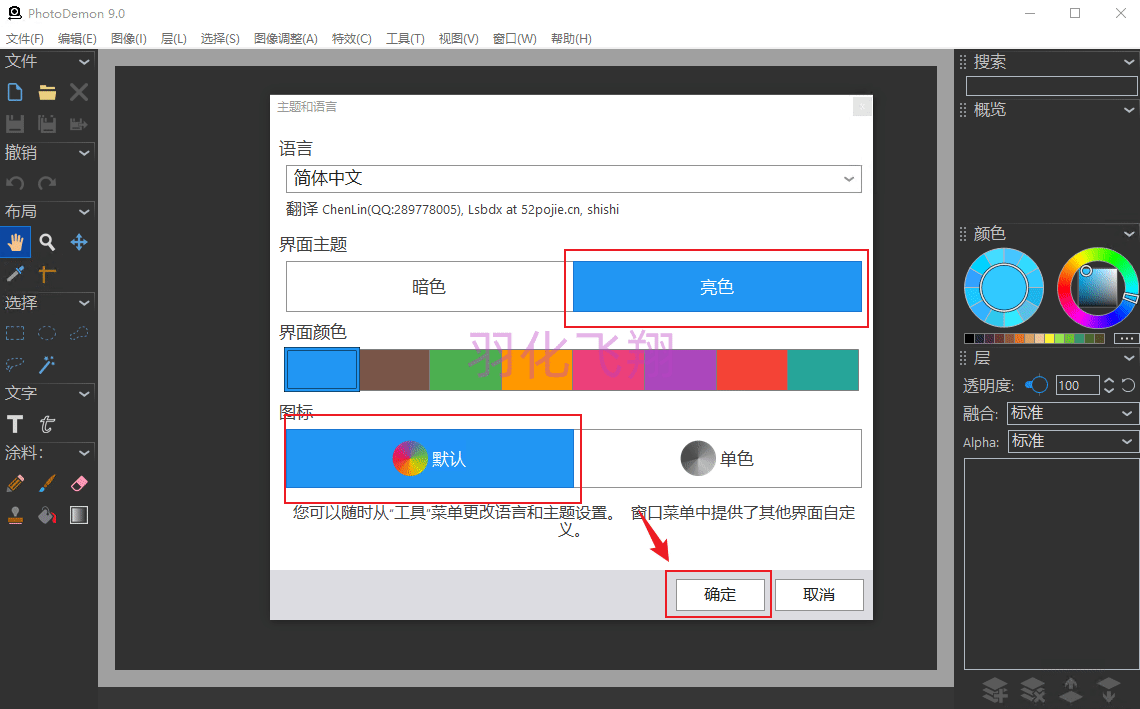1140x709 pixels.
Task: Choose the 暗色 dark interface theme
Action: [429, 287]
